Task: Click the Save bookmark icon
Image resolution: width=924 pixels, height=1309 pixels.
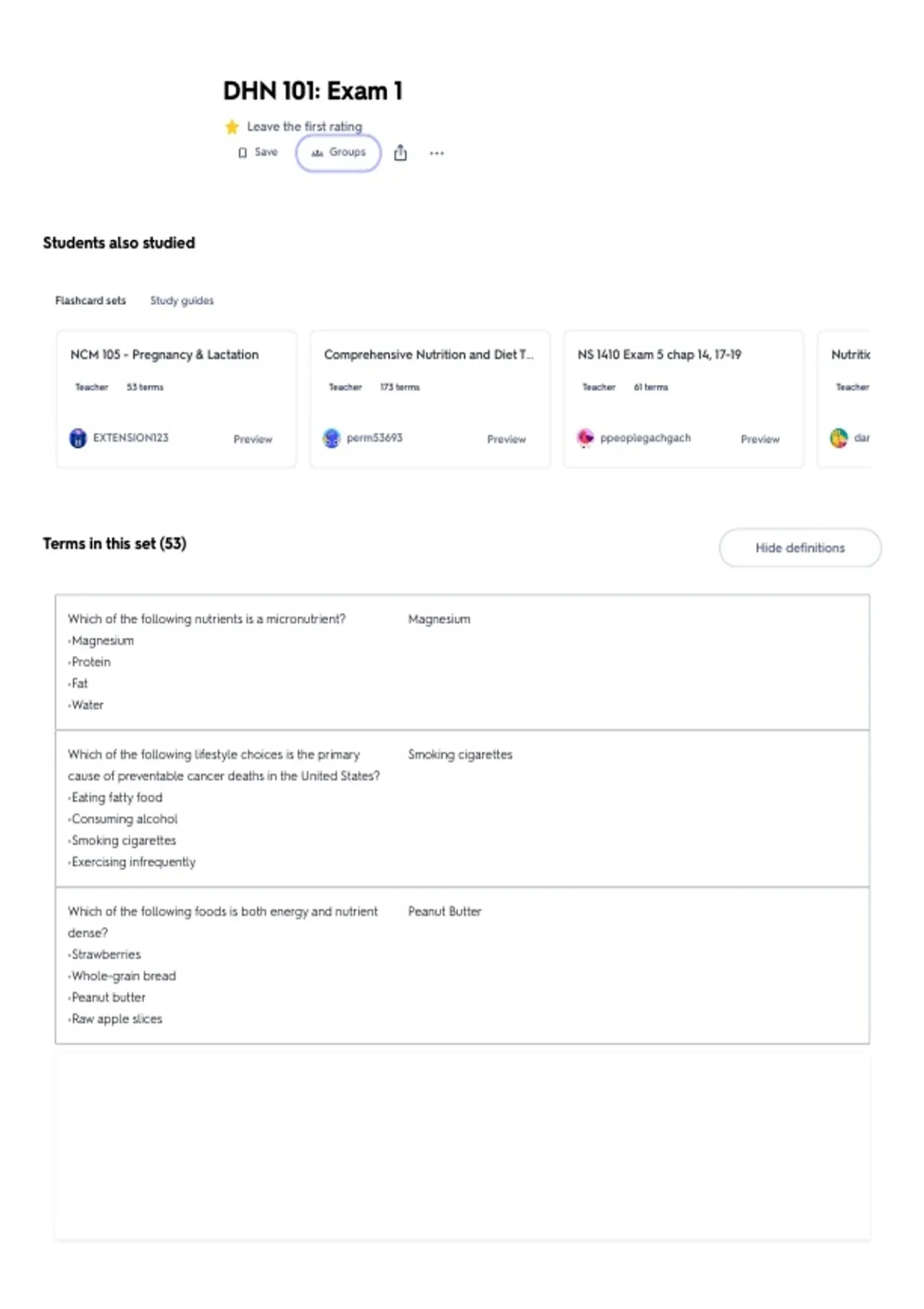Action: [x=243, y=152]
